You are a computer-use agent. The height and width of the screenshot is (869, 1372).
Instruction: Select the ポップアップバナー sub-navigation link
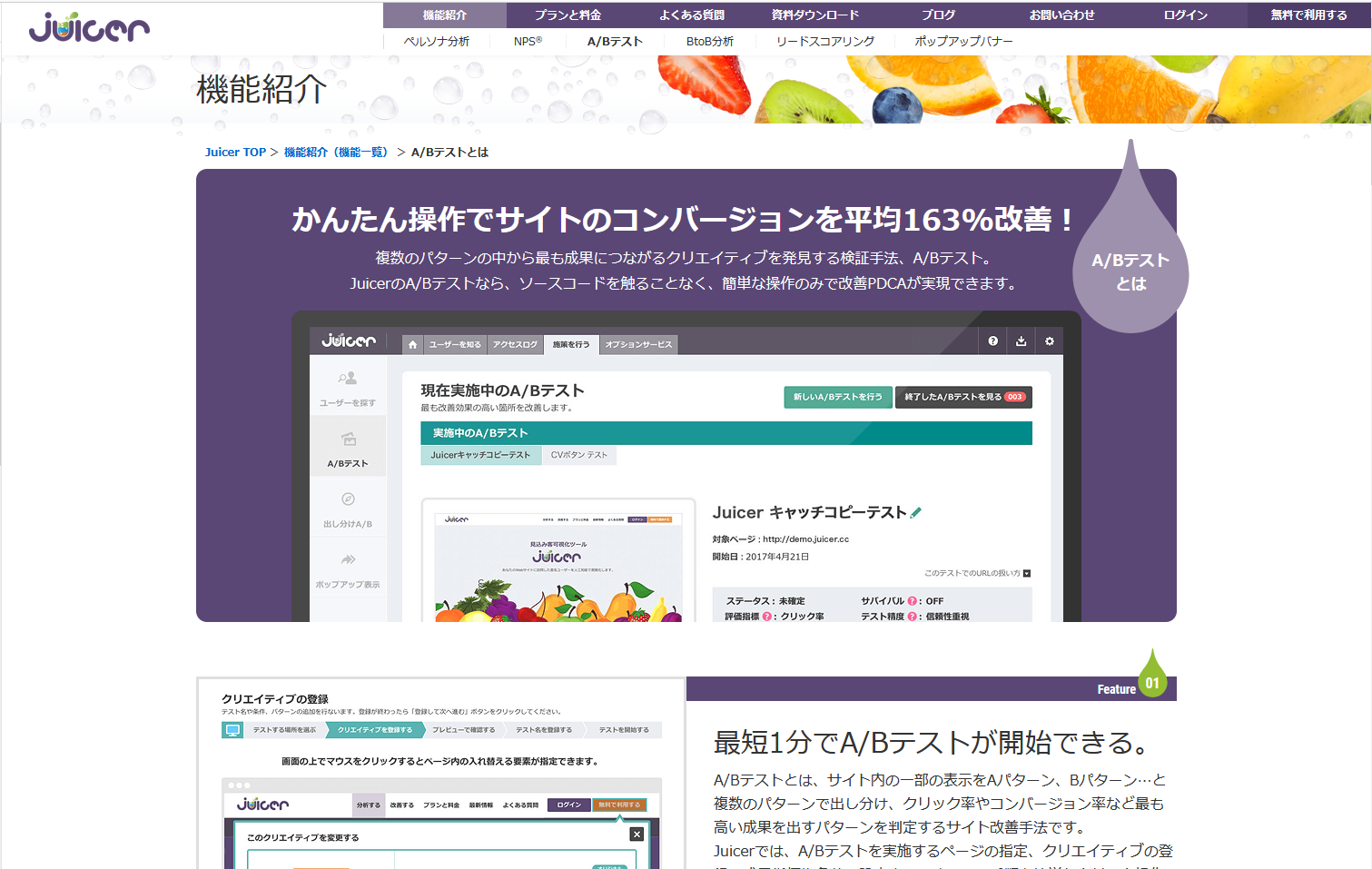[963, 42]
